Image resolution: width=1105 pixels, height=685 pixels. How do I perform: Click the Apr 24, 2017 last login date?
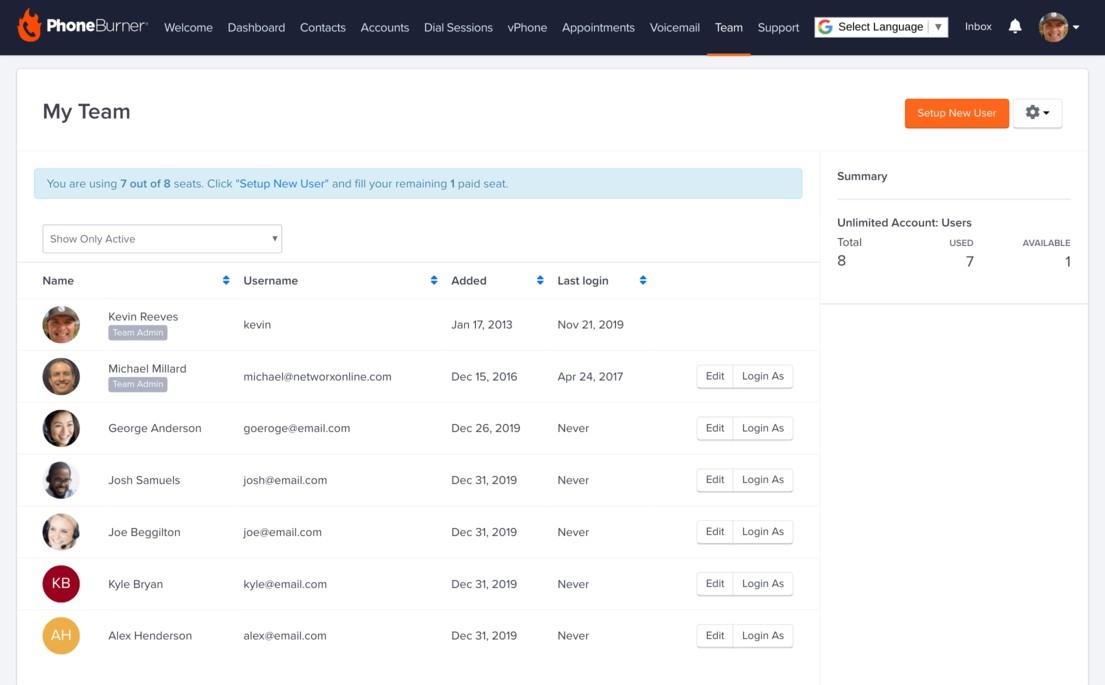point(590,377)
